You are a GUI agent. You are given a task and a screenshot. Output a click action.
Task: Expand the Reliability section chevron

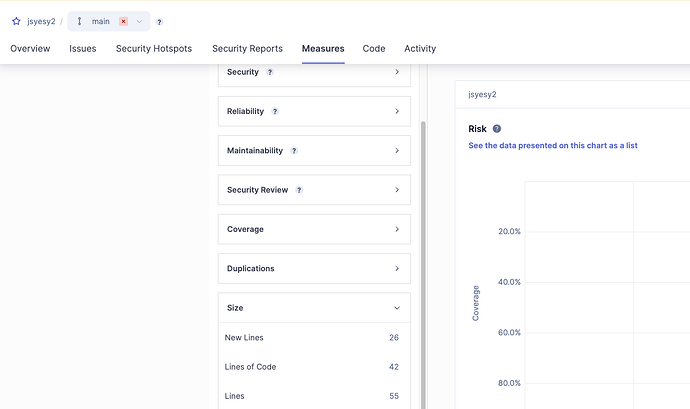397,111
